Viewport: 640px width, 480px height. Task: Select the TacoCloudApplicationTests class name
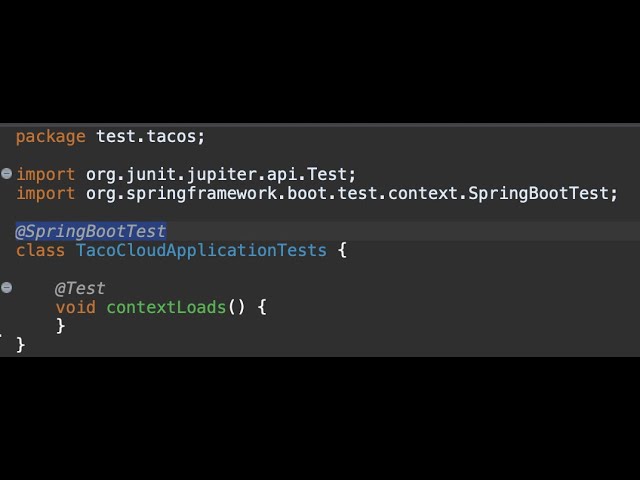(x=201, y=250)
